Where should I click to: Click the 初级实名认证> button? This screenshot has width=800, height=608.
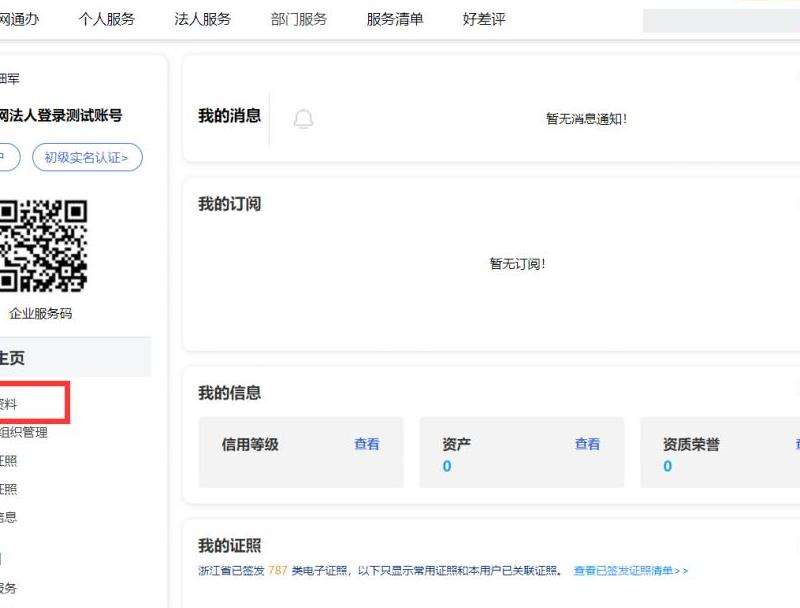[x=87, y=157]
